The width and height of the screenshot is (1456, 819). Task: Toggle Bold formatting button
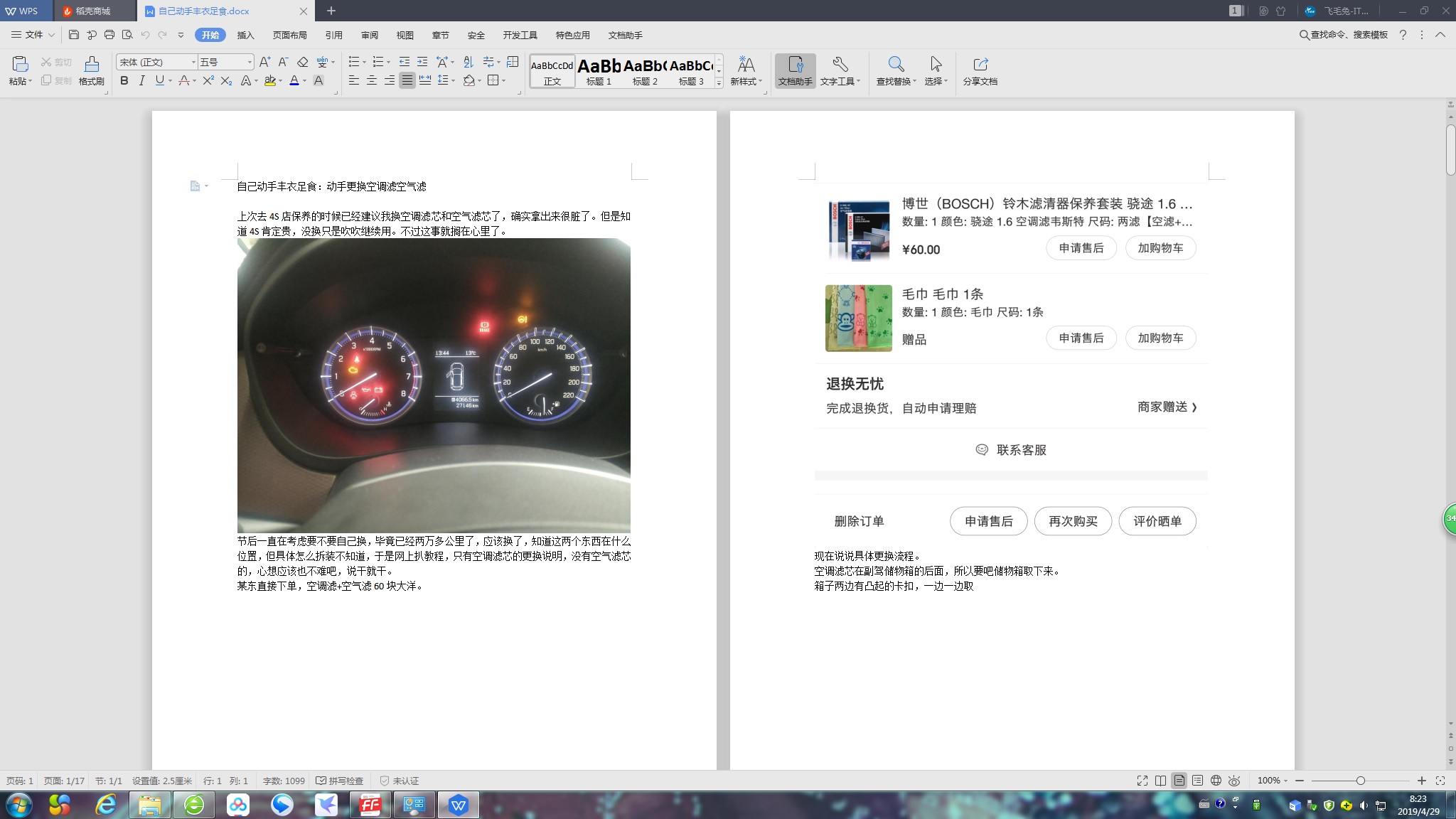pyautogui.click(x=124, y=81)
